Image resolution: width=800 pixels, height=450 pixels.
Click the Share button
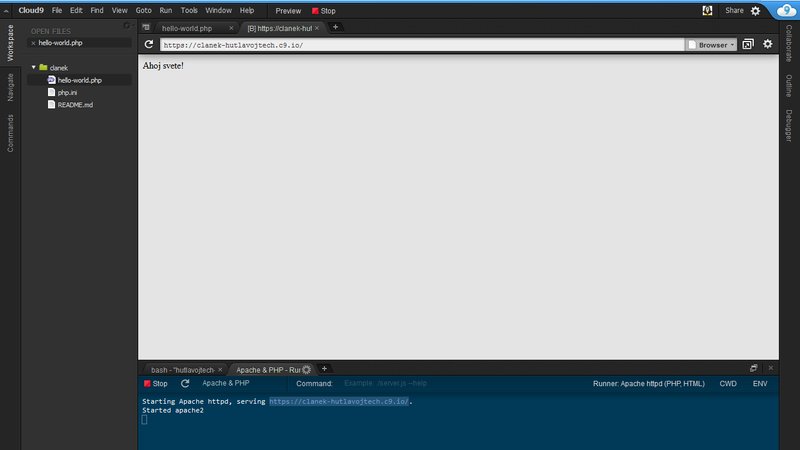(734, 10)
